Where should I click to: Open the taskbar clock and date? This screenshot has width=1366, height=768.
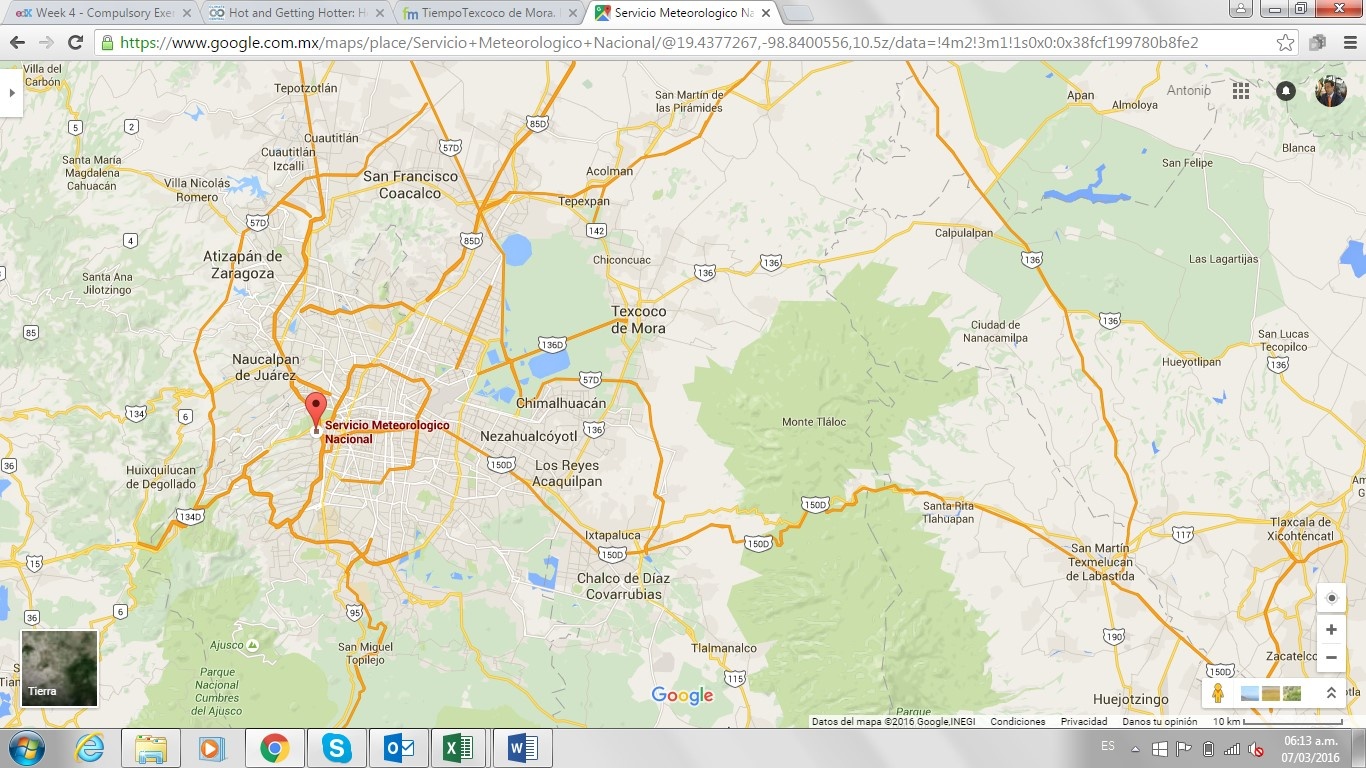1311,749
